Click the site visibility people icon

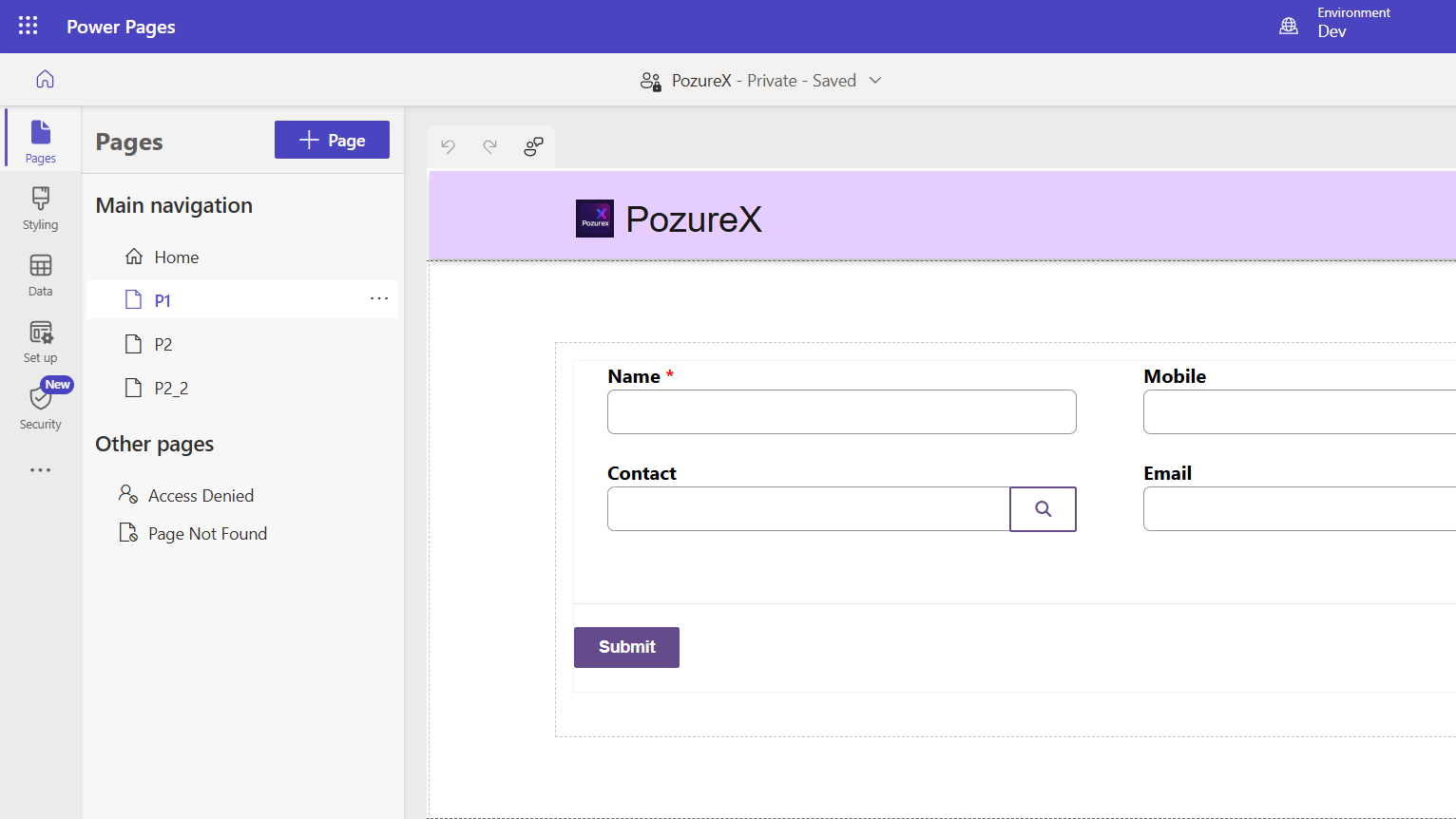(651, 81)
